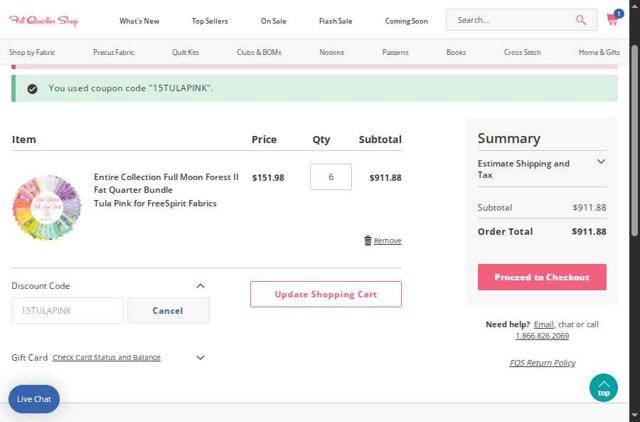The image size is (640, 422).
Task: Open Coming Soon menu item
Action: 407,21
